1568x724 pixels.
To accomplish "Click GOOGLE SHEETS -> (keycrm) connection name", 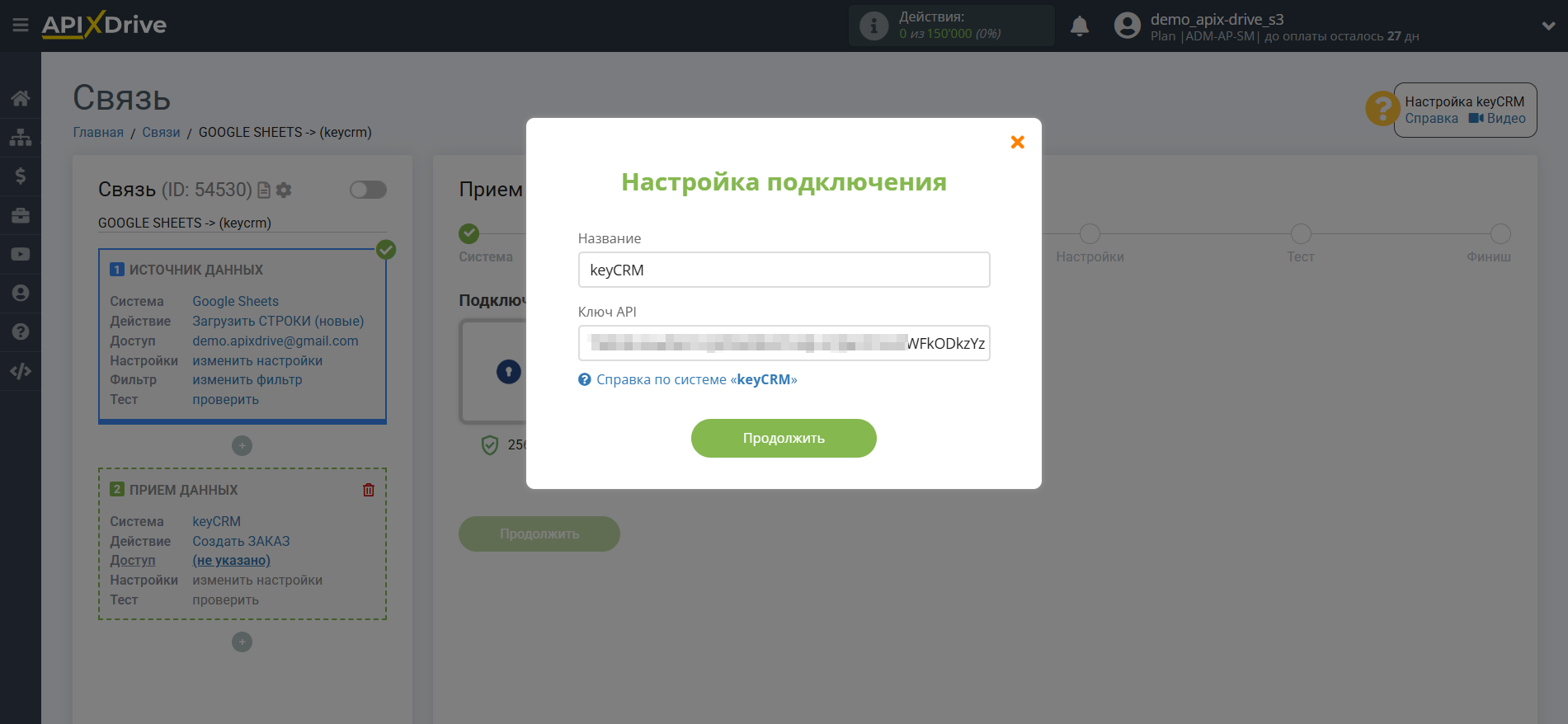I will (185, 223).
